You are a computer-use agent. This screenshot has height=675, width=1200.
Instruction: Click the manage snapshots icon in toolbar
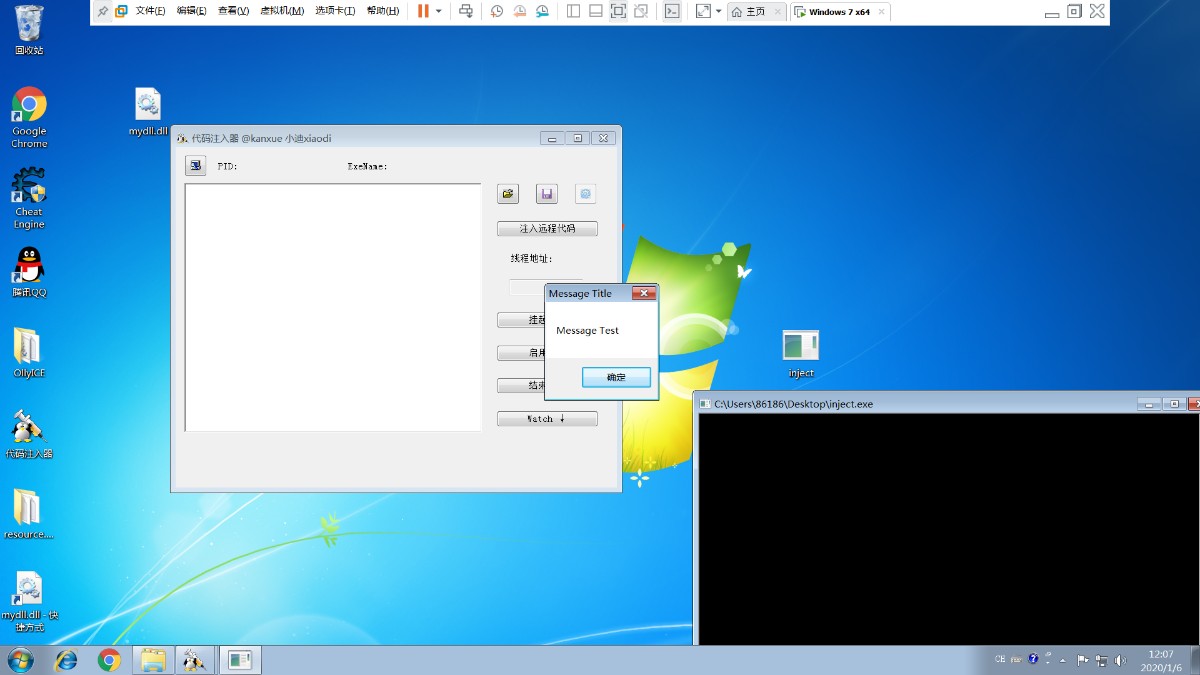tap(542, 11)
